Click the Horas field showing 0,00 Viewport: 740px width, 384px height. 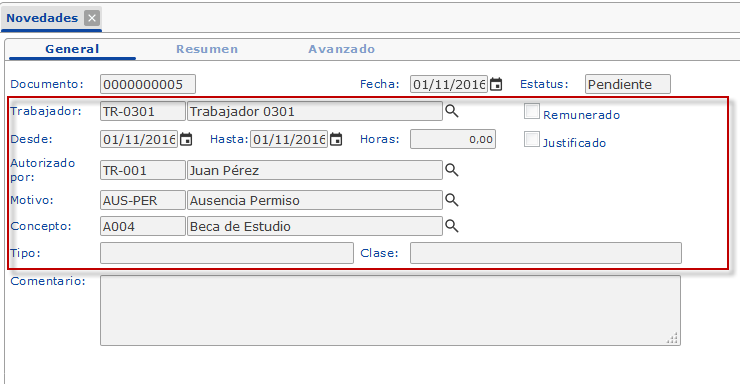click(453, 139)
